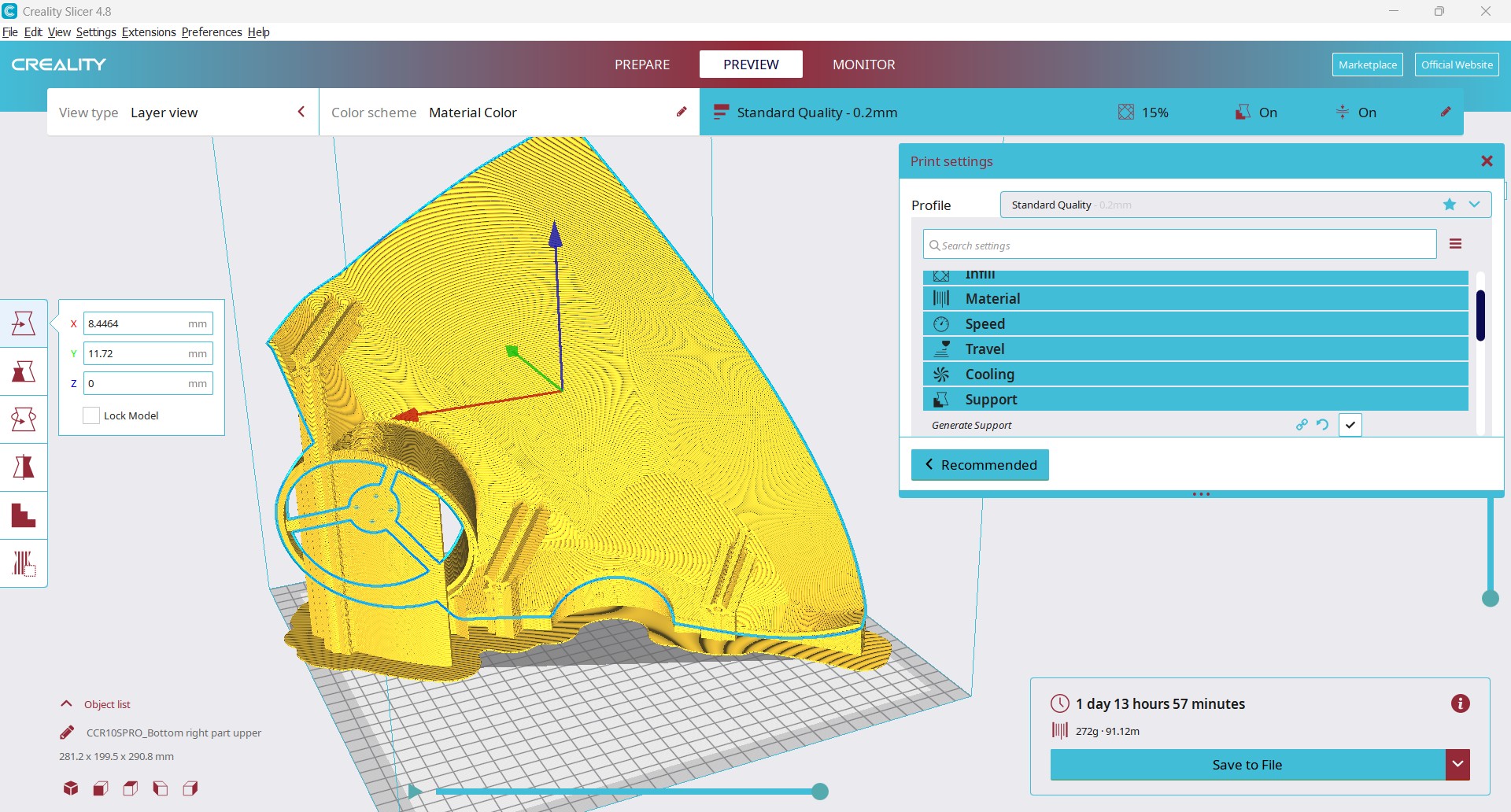1511x812 pixels.
Task: Open the Support Blocker tool
Action: coord(24,563)
